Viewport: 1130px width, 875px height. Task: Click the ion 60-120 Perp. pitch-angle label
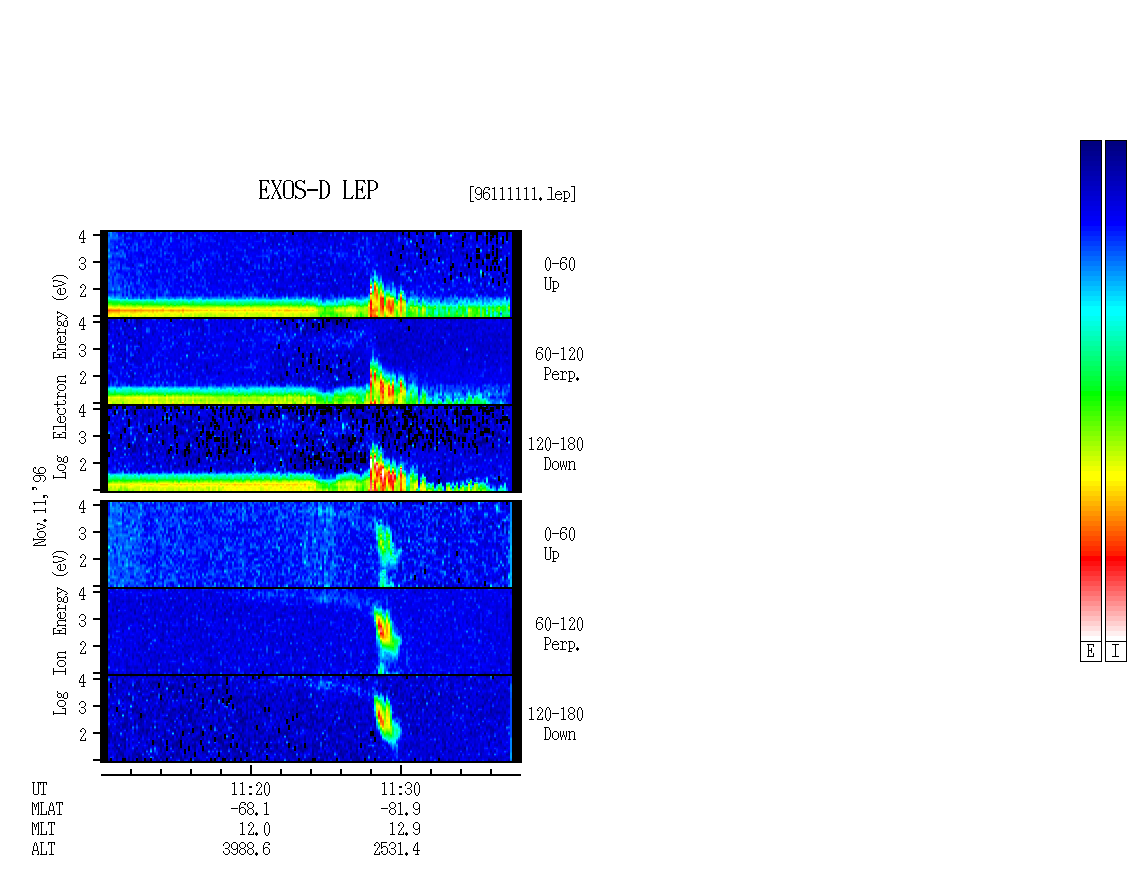(559, 634)
